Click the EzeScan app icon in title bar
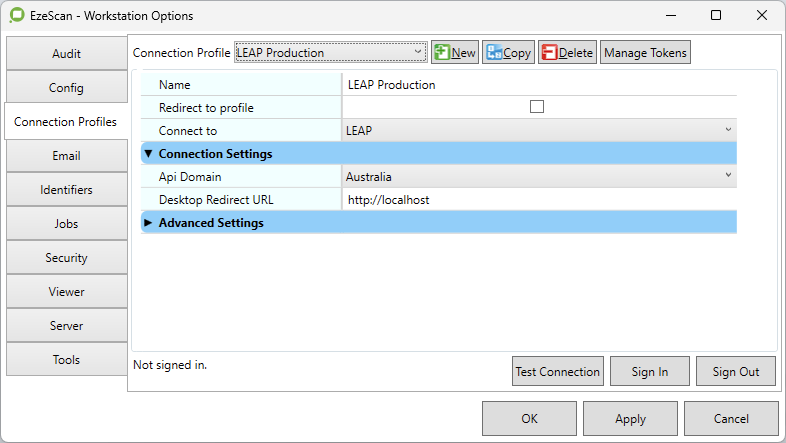This screenshot has height=443, width=786. click(x=17, y=16)
